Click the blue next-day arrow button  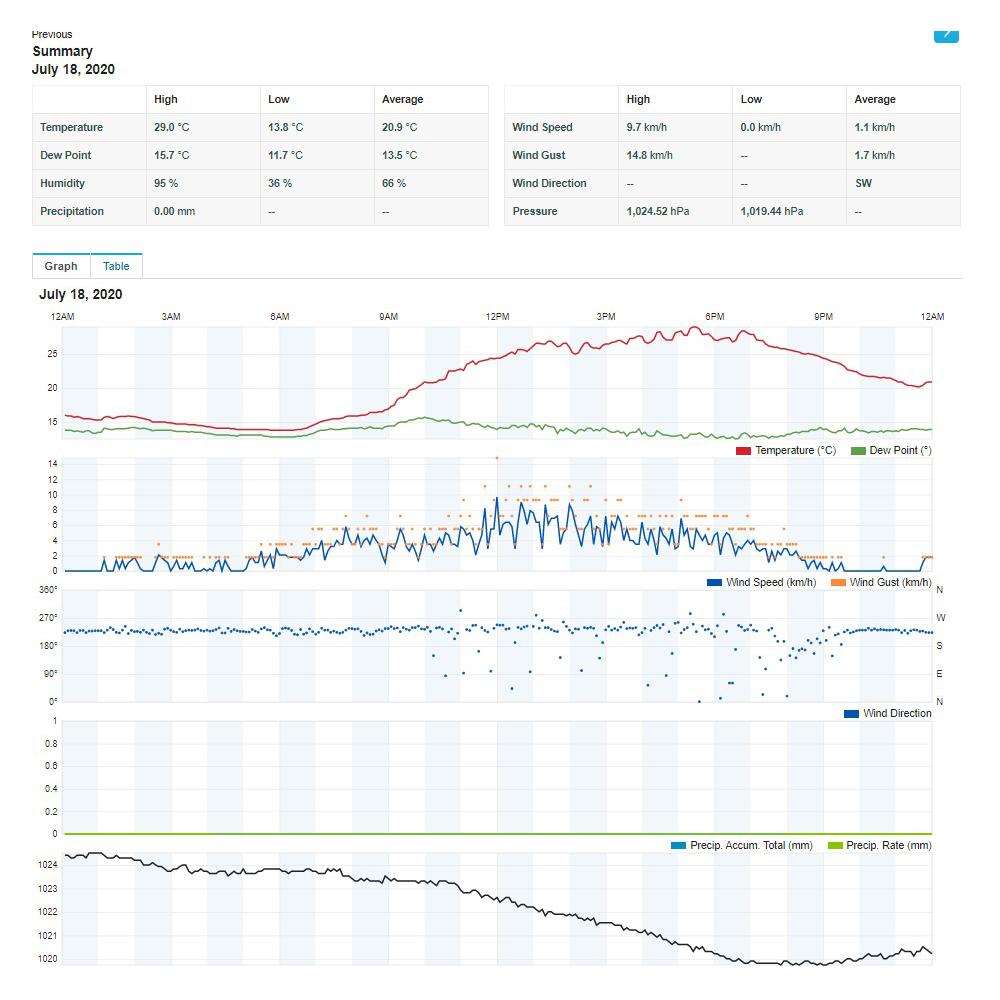(x=946, y=35)
